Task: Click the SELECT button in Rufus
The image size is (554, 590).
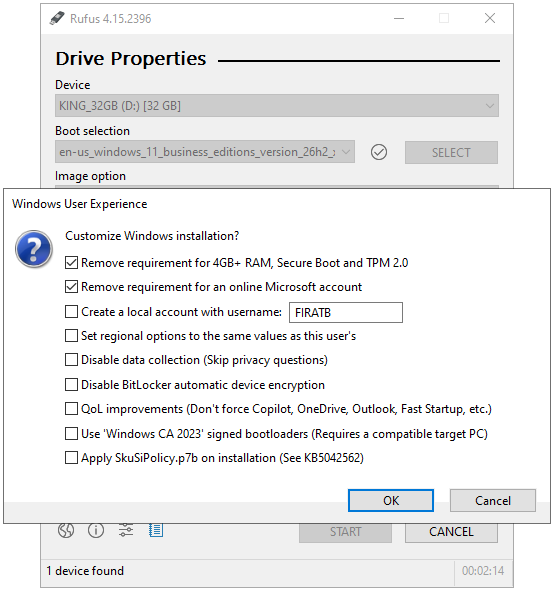Action: coord(451,152)
